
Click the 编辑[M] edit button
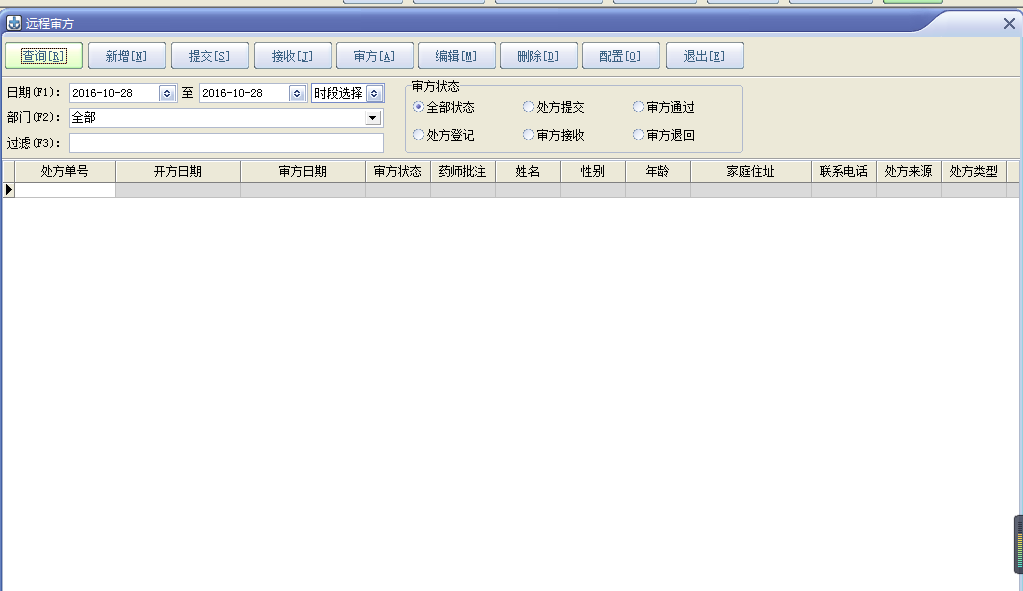(x=457, y=56)
